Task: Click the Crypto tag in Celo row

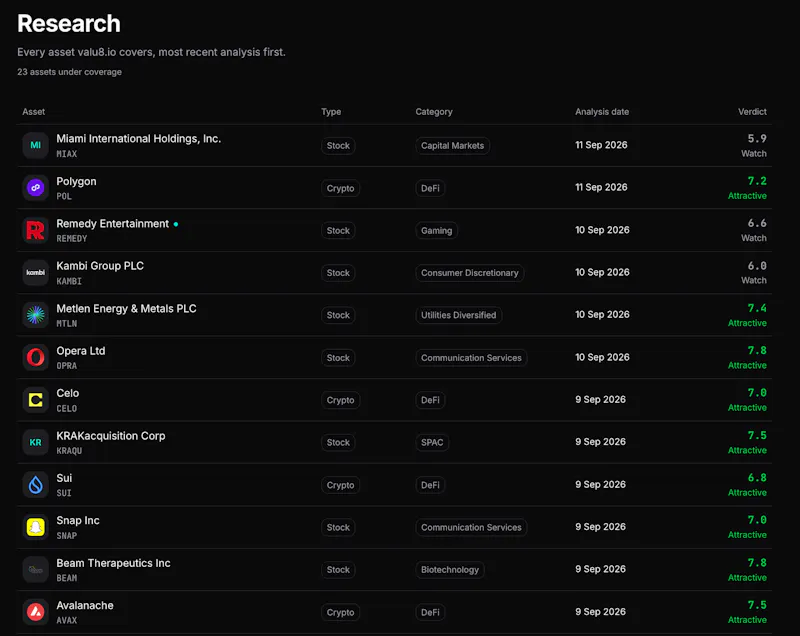Action: [340, 400]
